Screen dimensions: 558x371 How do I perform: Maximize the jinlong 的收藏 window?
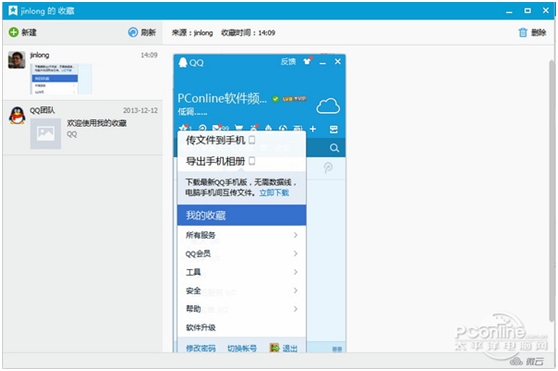(x=527, y=11)
